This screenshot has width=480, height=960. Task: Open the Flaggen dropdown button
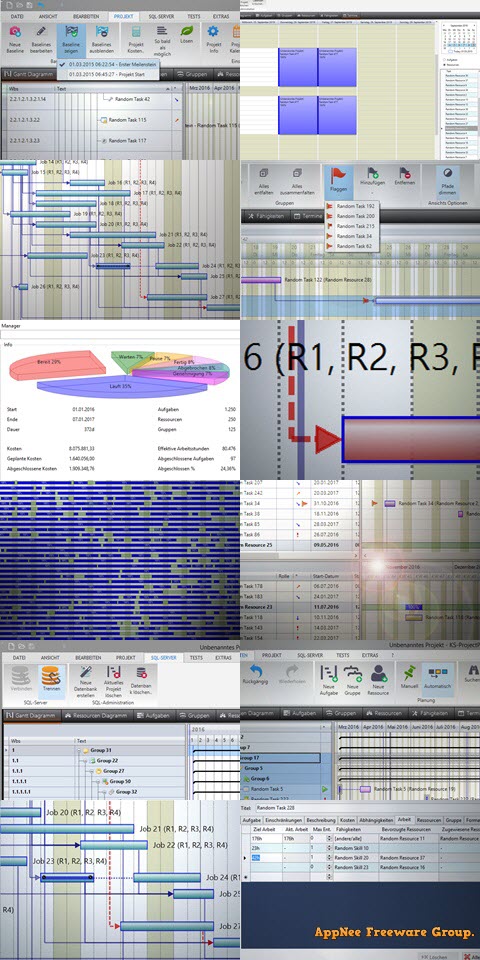[339, 181]
